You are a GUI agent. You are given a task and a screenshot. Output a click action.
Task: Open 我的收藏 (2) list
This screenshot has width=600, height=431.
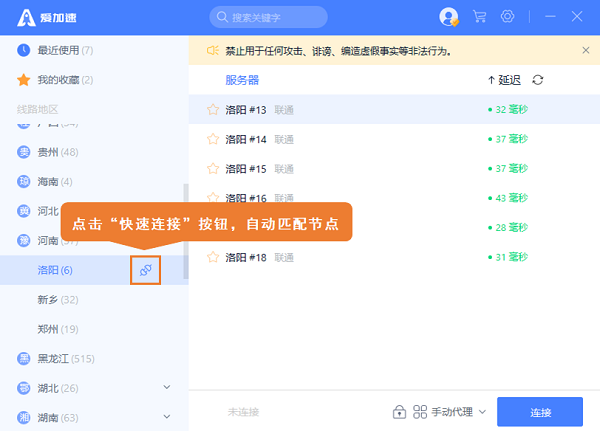(x=65, y=80)
